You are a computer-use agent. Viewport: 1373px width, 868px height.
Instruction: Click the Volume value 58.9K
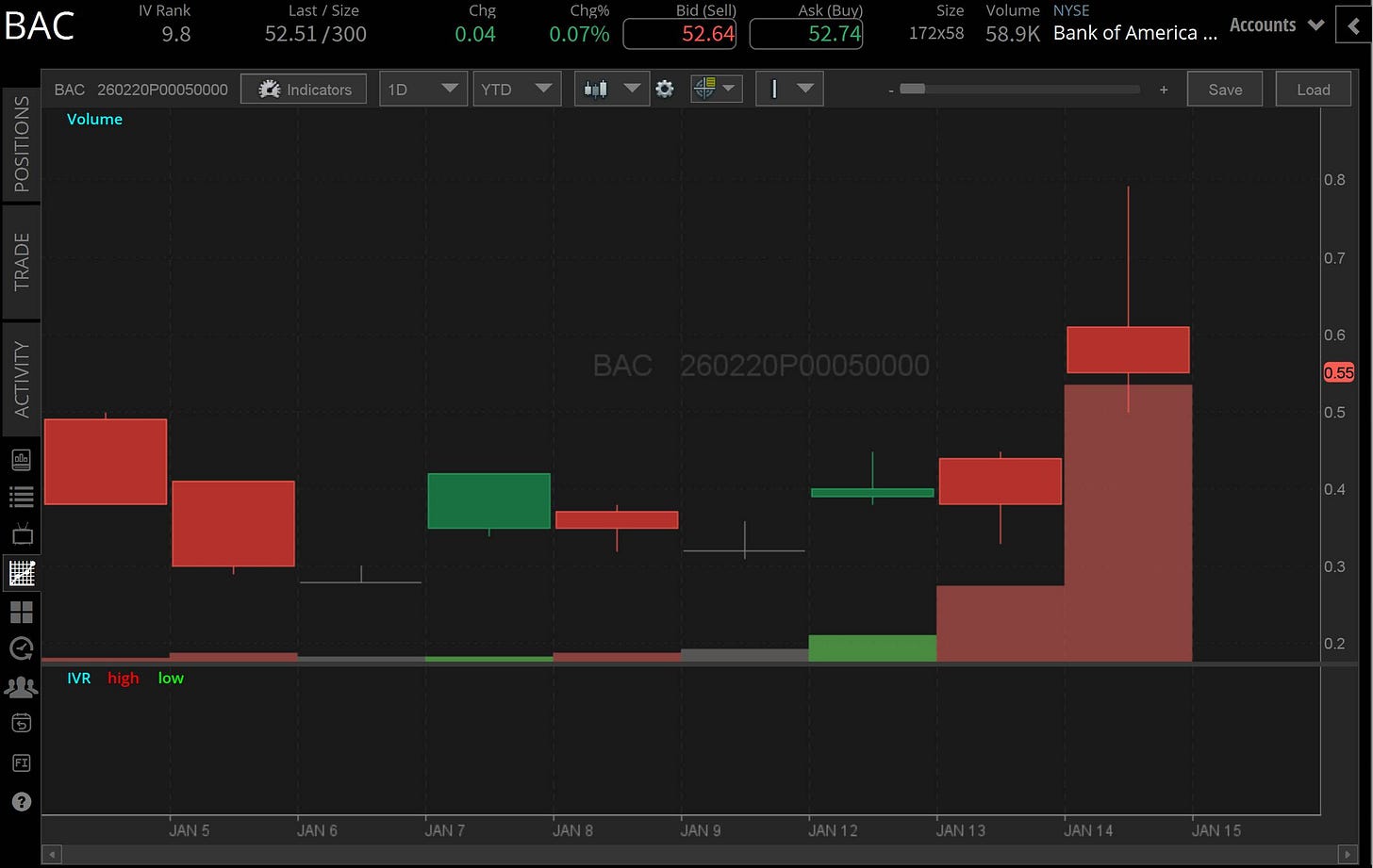1012,35
